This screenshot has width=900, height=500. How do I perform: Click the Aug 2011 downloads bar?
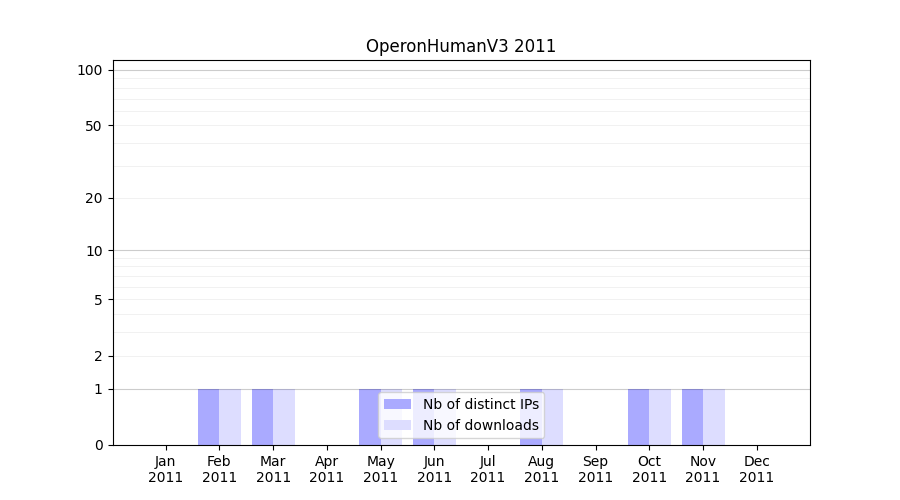(553, 417)
